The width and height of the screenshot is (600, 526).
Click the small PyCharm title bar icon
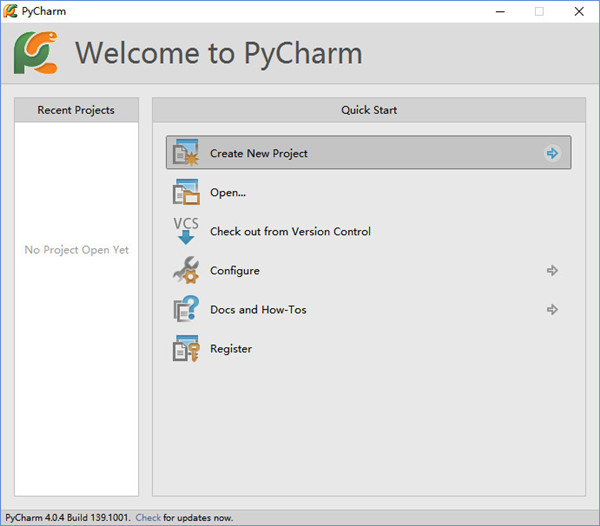(10, 11)
